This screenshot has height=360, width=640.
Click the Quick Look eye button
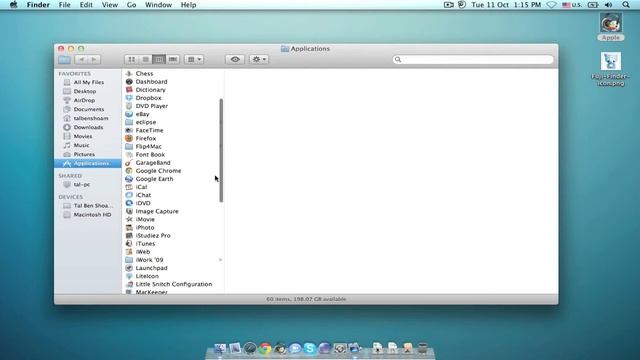(x=235, y=60)
